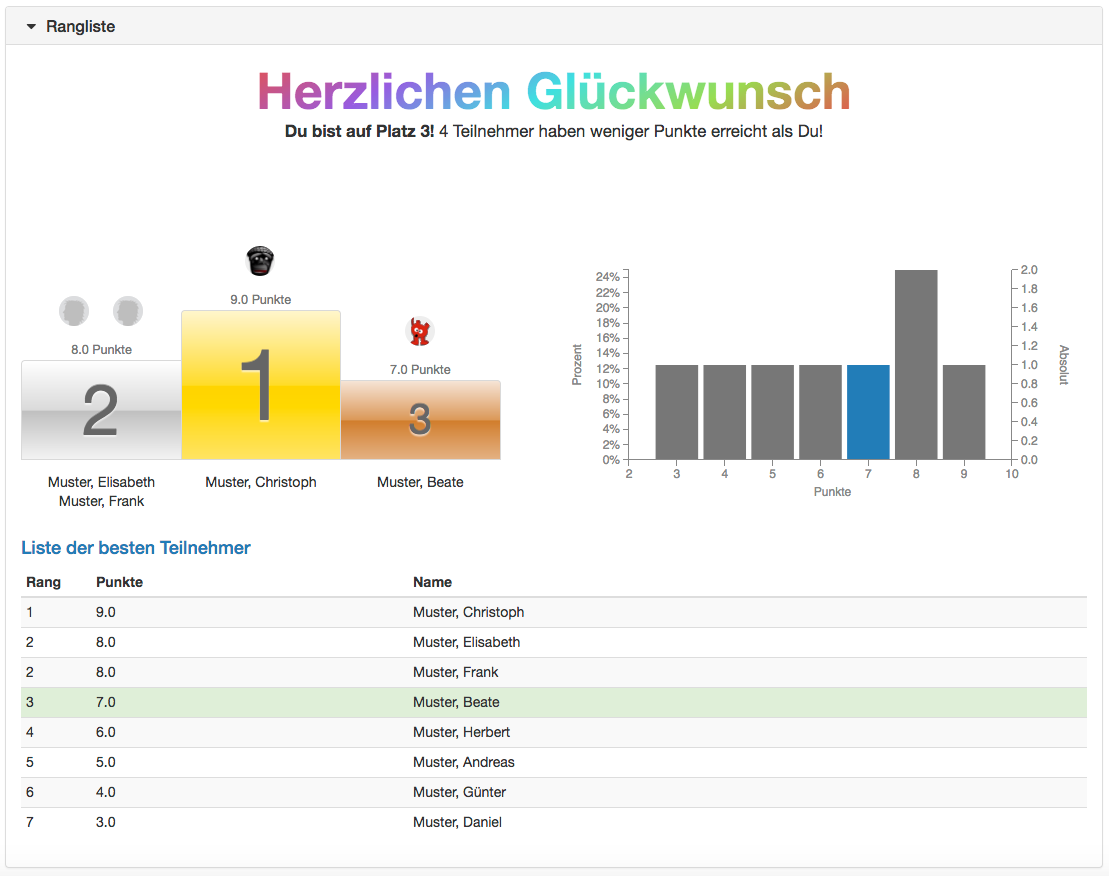Click the bronze third place podium block
This screenshot has width=1109, height=876.
[420, 420]
